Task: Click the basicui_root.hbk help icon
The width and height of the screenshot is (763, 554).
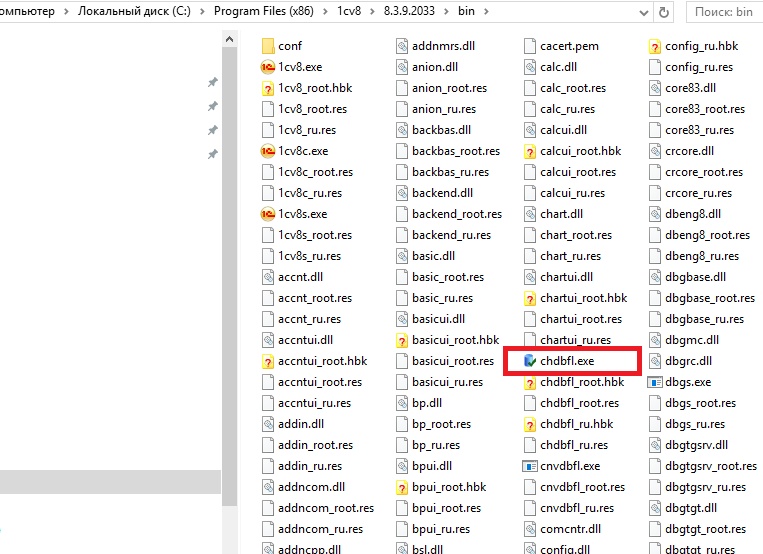Action: coord(402,340)
